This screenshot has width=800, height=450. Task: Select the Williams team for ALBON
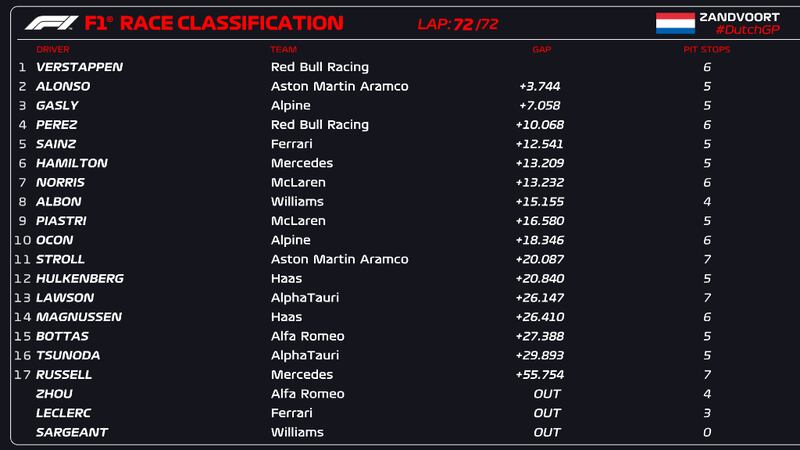(x=298, y=201)
